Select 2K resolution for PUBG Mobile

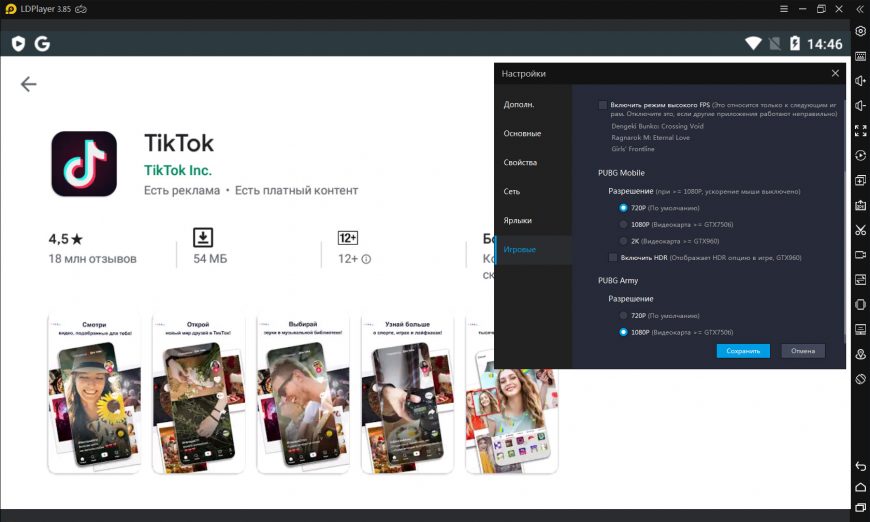(623, 241)
